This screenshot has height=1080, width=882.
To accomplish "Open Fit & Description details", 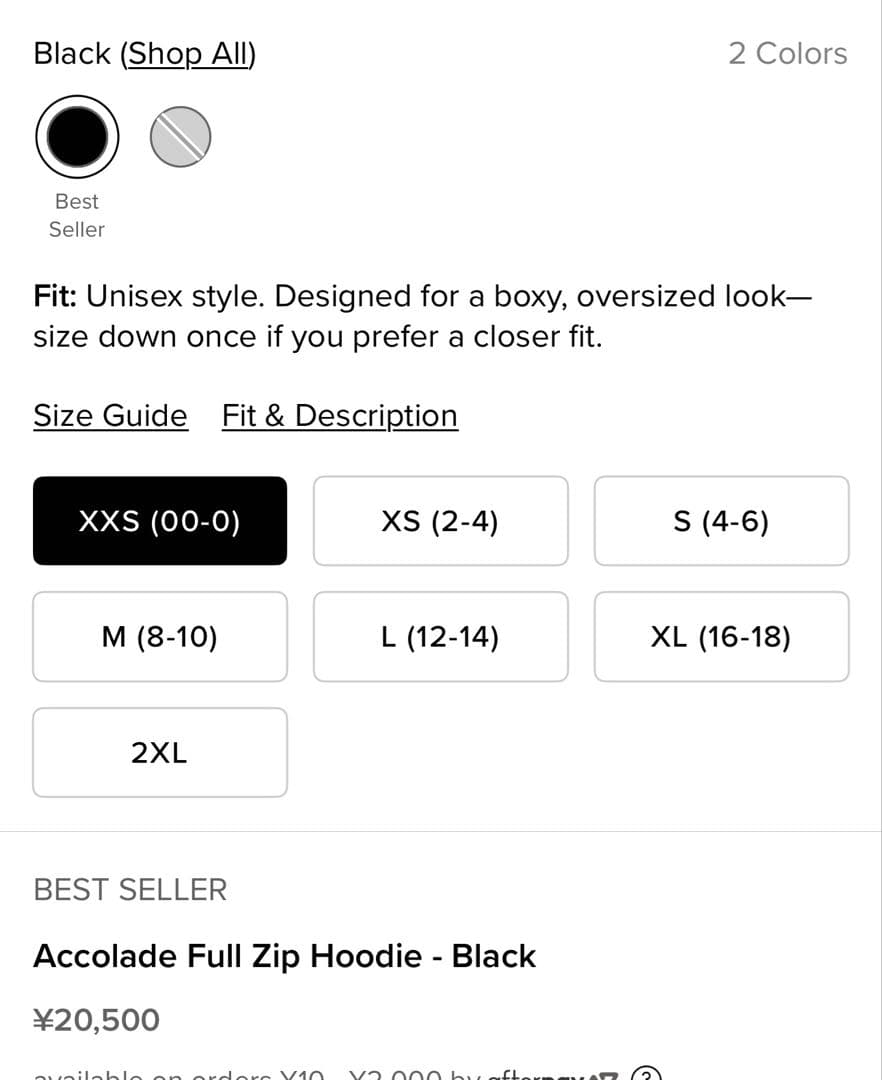I will tap(340, 416).
